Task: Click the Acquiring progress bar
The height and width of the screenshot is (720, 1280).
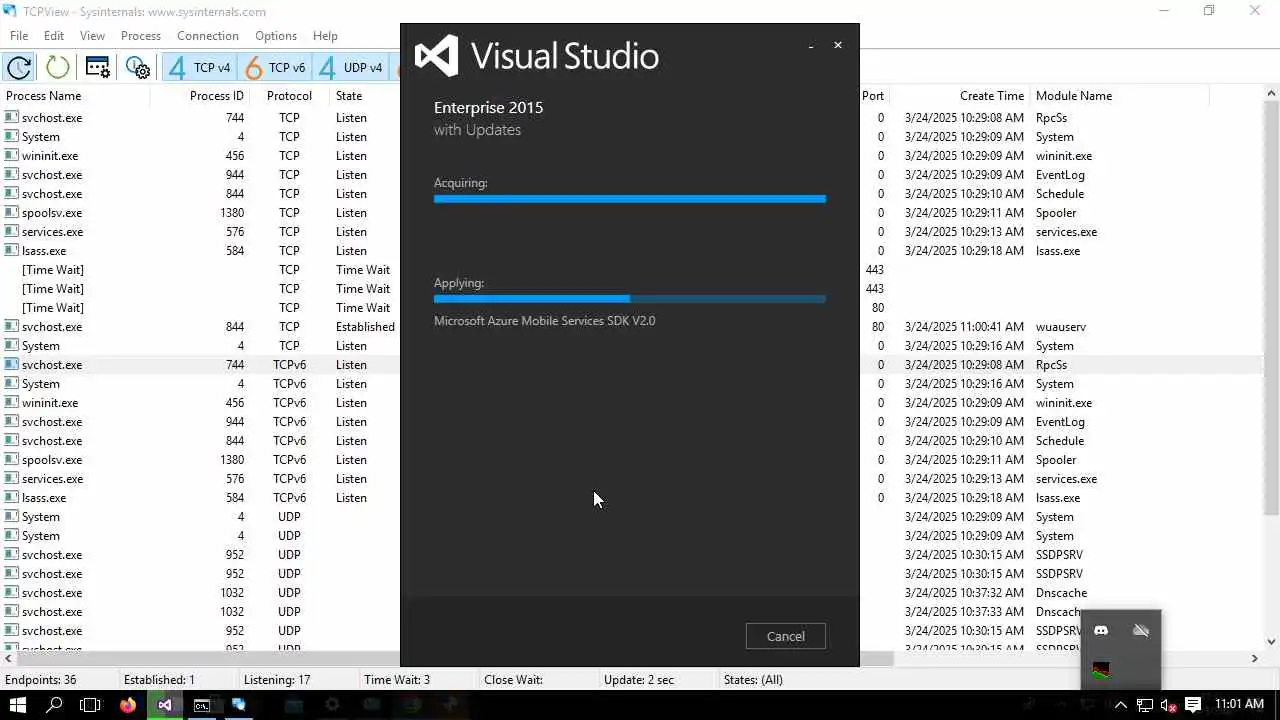Action: tap(630, 199)
